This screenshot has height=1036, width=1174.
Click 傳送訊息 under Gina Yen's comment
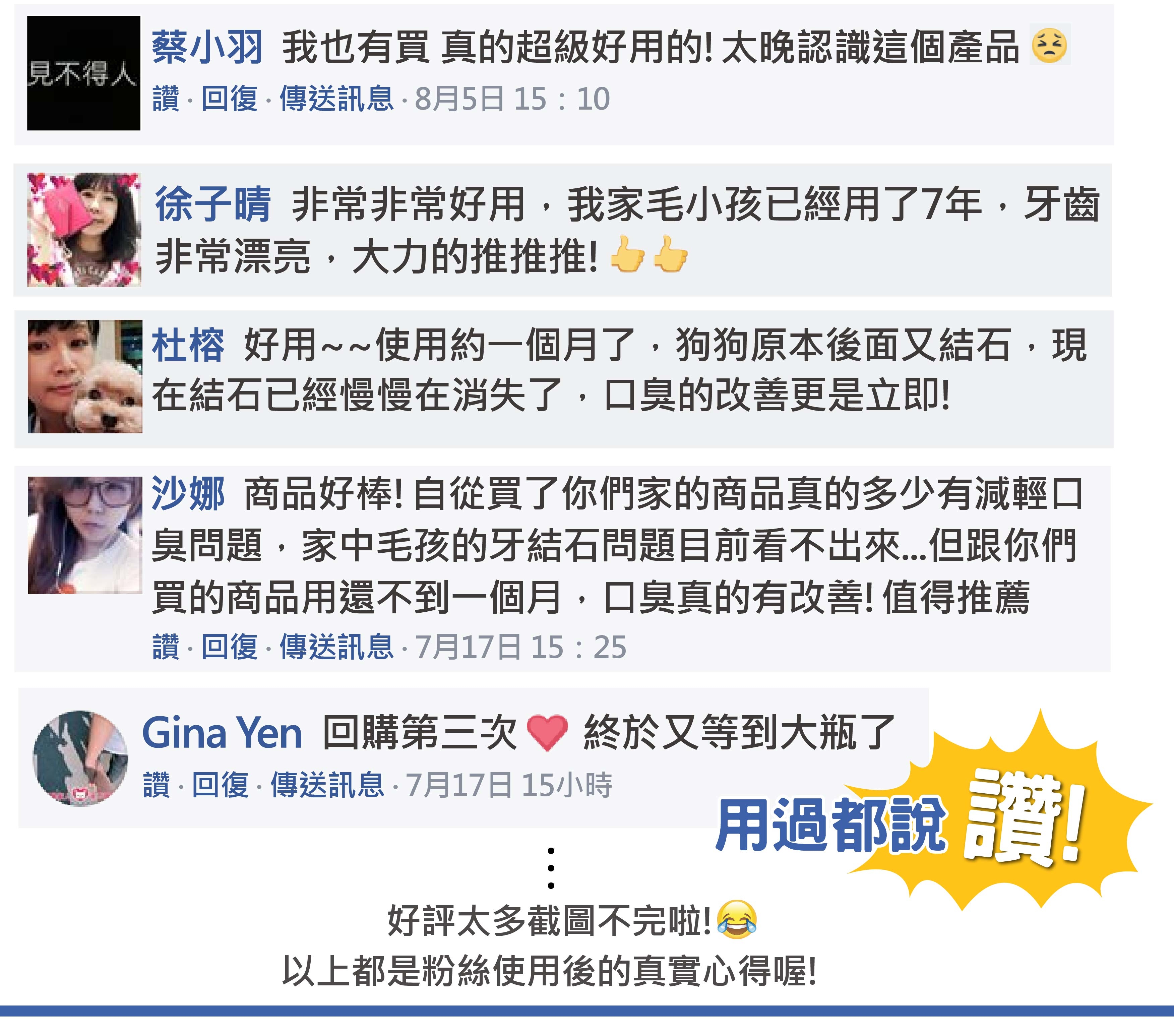coord(327,785)
